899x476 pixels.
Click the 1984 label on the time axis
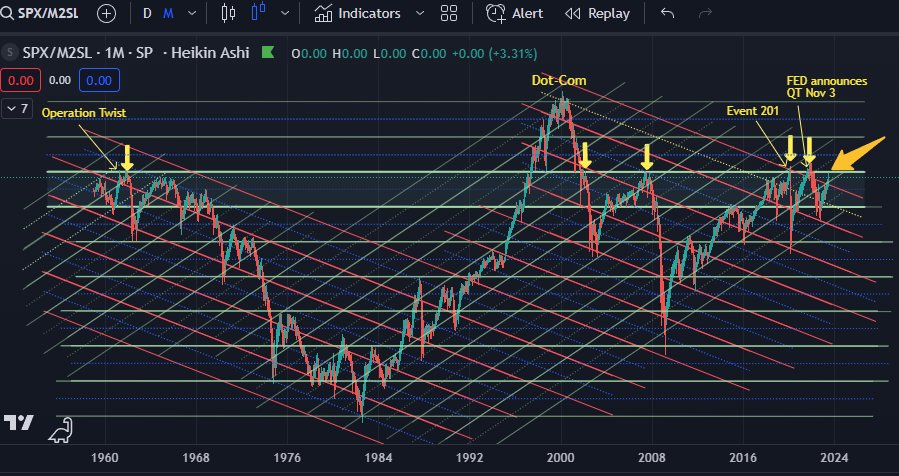click(x=378, y=457)
